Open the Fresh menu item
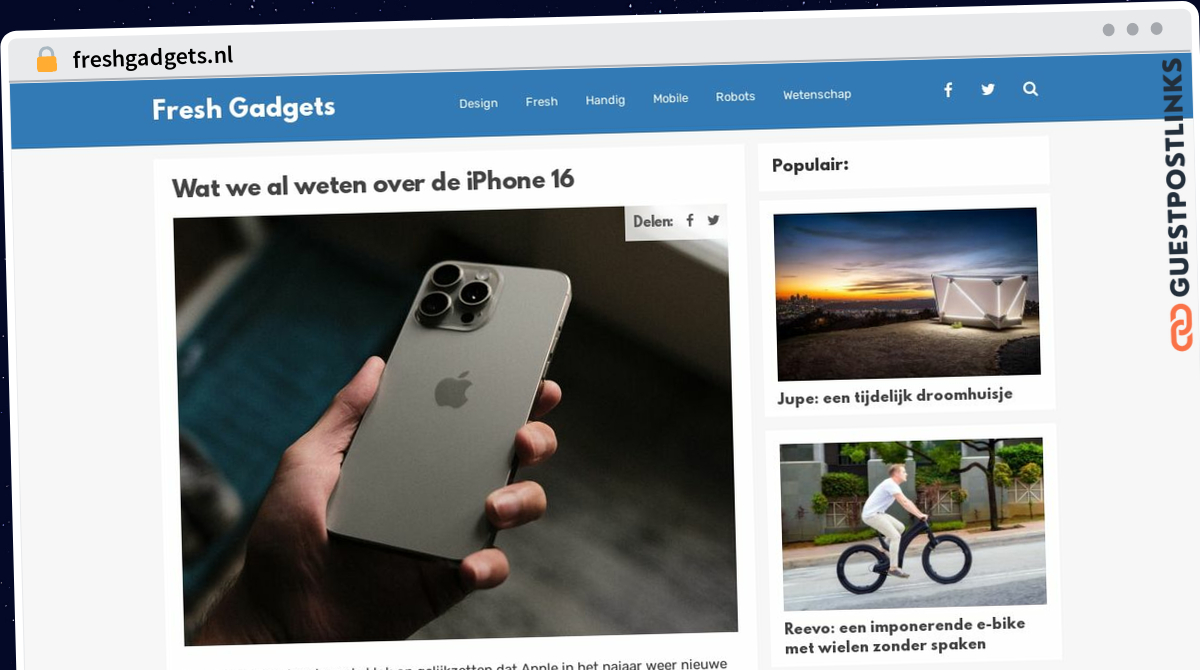This screenshot has width=1200, height=670. (x=541, y=101)
